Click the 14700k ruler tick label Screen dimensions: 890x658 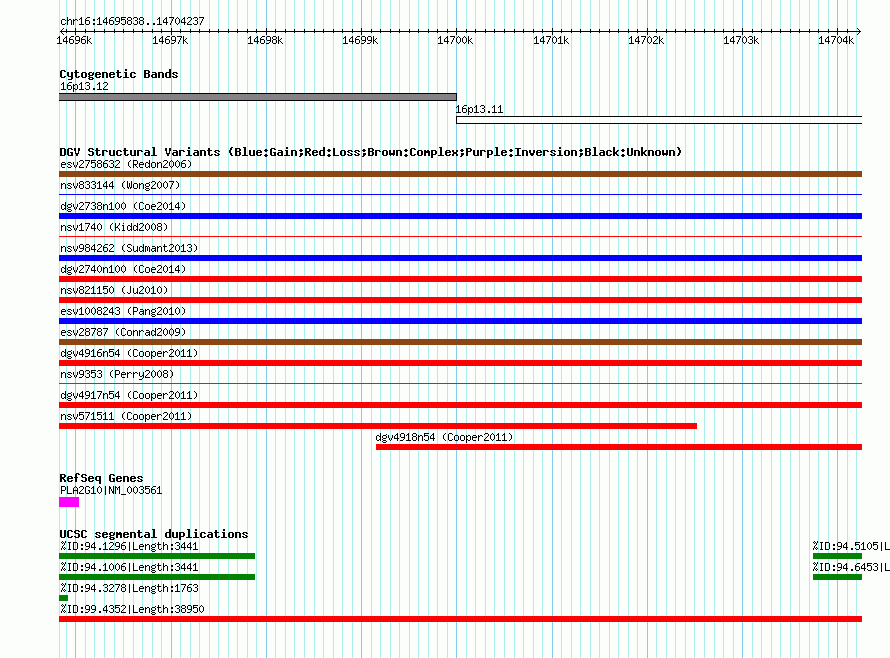(x=455, y=40)
